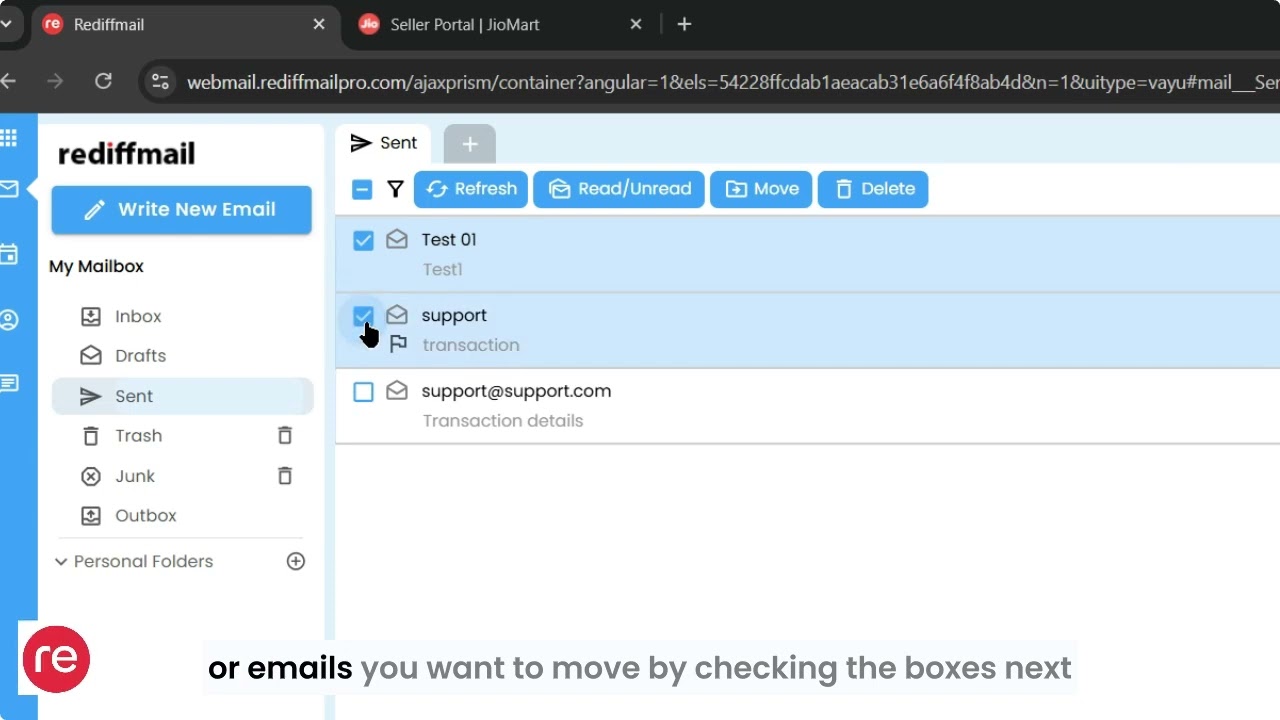Click the Move button
This screenshot has width=1280, height=720.
click(x=762, y=189)
